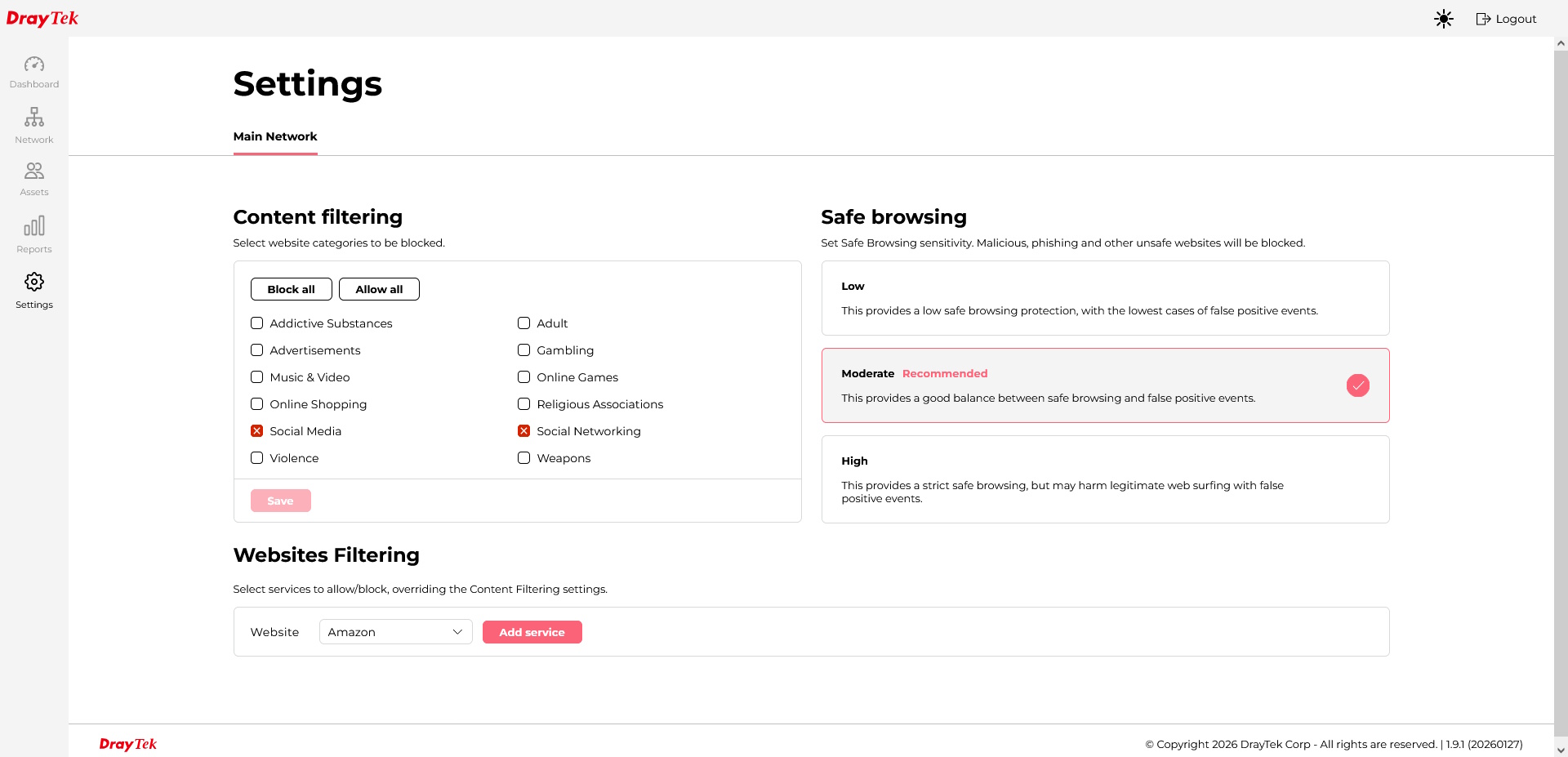This screenshot has width=1568, height=757.
Task: Select the High safe browsing level
Action: [1105, 479]
